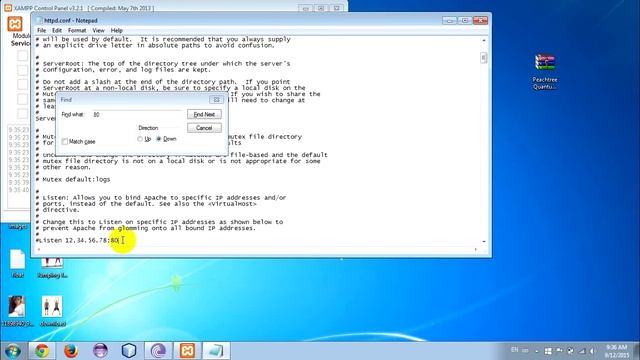Show hidden tray icons arrow
Screen dimensions: 640x360
(536, 351)
